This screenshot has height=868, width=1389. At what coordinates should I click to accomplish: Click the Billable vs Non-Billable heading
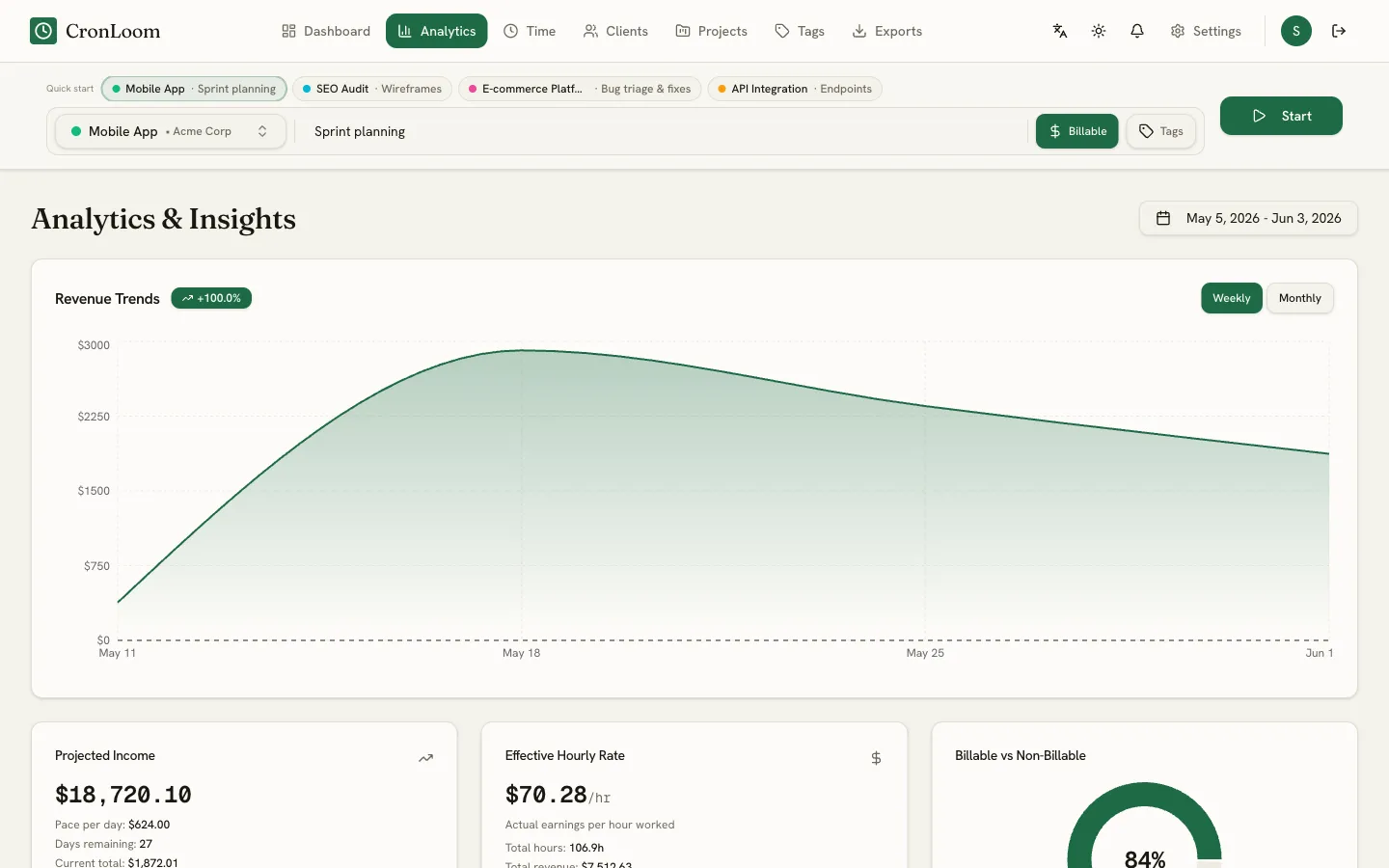1021,755
